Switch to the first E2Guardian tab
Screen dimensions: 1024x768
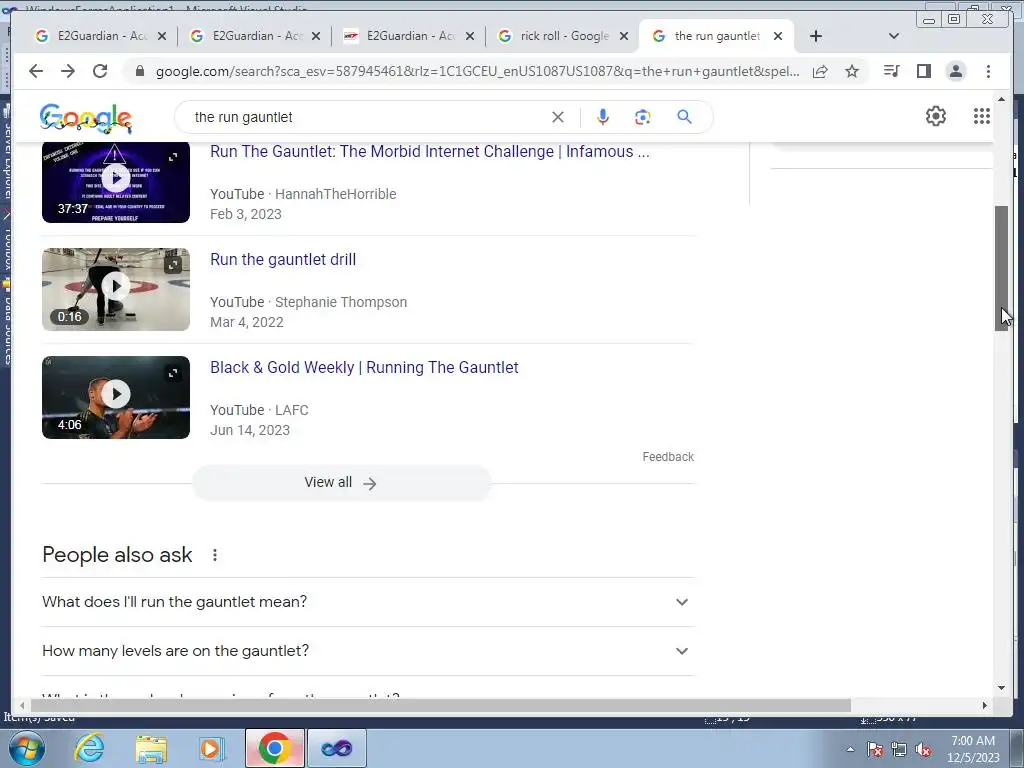click(x=100, y=36)
